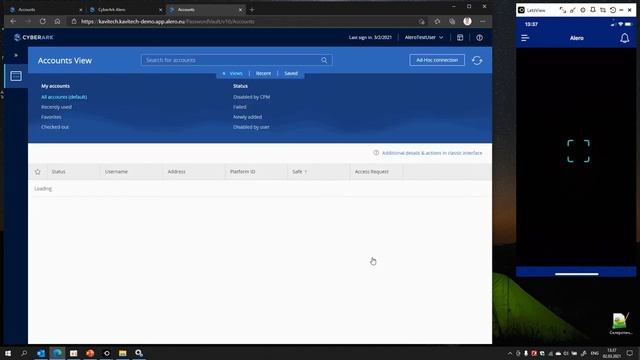The height and width of the screenshot is (360, 640).
Task: Open the help question mark icon in header
Action: tap(480, 38)
